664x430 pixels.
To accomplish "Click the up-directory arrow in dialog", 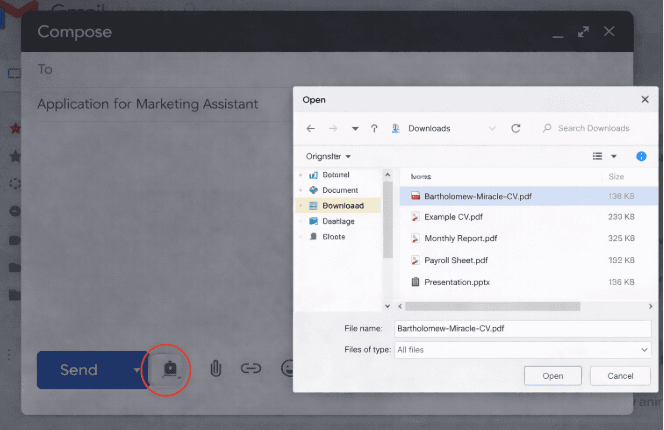I will (x=374, y=128).
